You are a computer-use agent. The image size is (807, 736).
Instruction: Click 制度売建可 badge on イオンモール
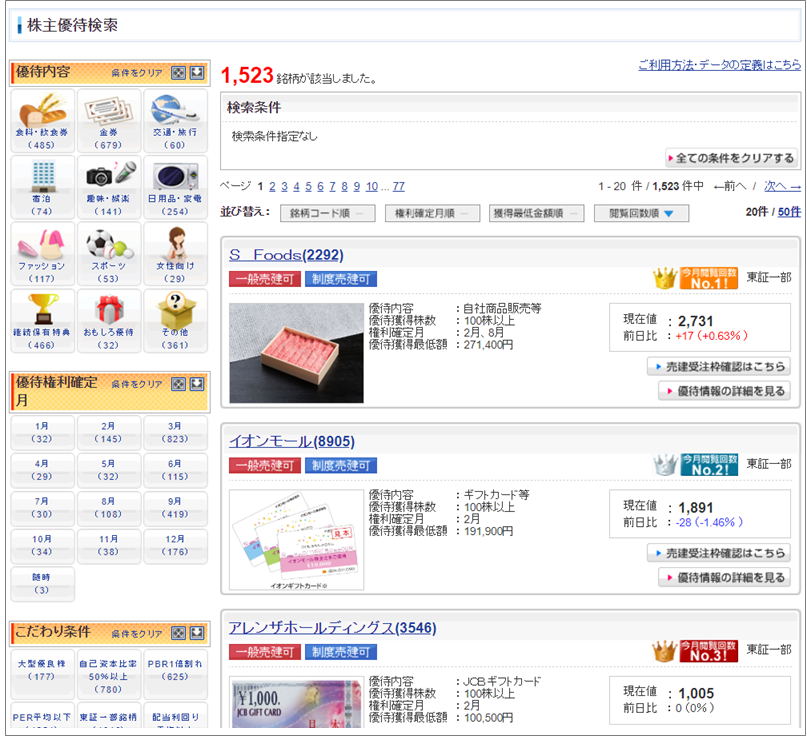point(341,465)
